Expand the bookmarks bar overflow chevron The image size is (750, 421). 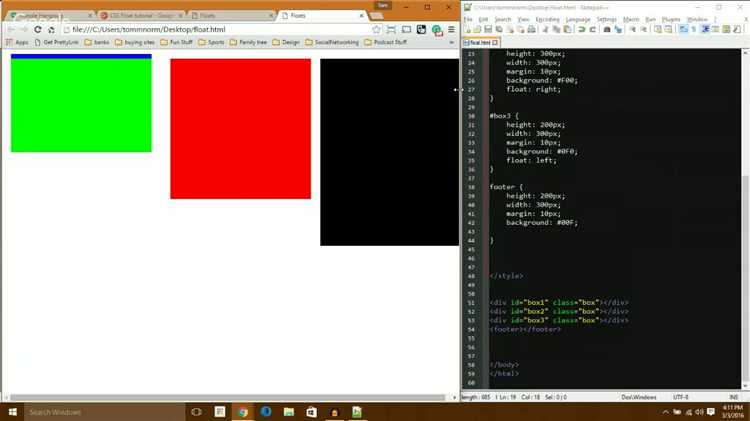[x=451, y=43]
